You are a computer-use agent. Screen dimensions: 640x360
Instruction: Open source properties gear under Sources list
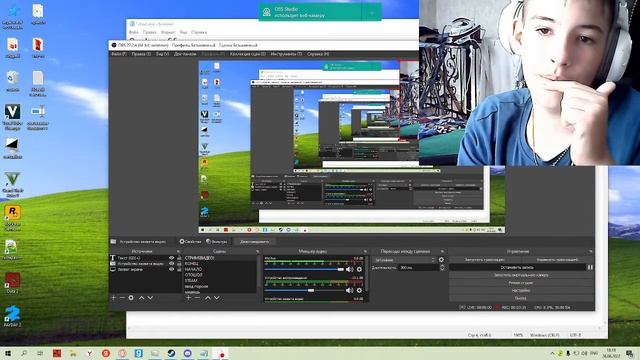pyautogui.click(x=131, y=298)
